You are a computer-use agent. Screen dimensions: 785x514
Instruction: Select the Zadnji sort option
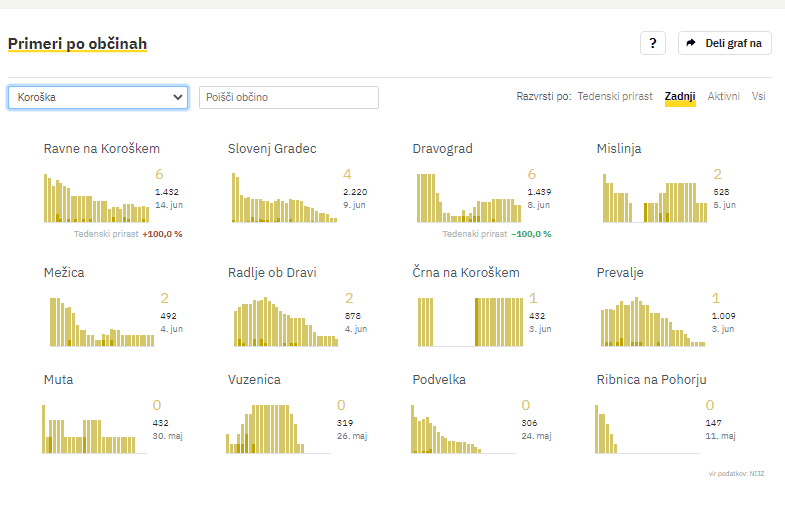[x=680, y=96]
